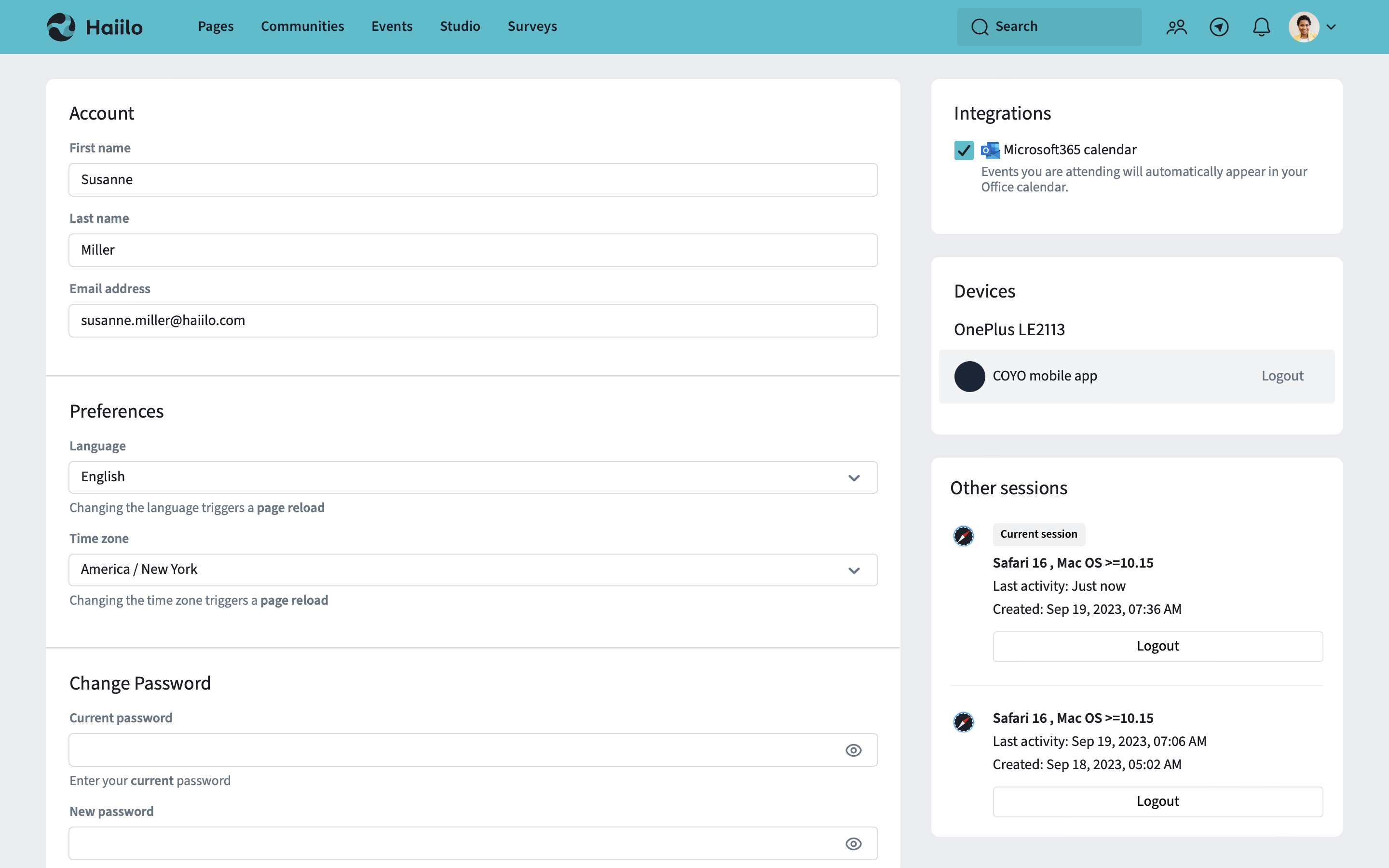This screenshot has height=868, width=1389.
Task: Uncheck the Microsoft365 calendar checkbox
Action: pyautogui.click(x=964, y=150)
